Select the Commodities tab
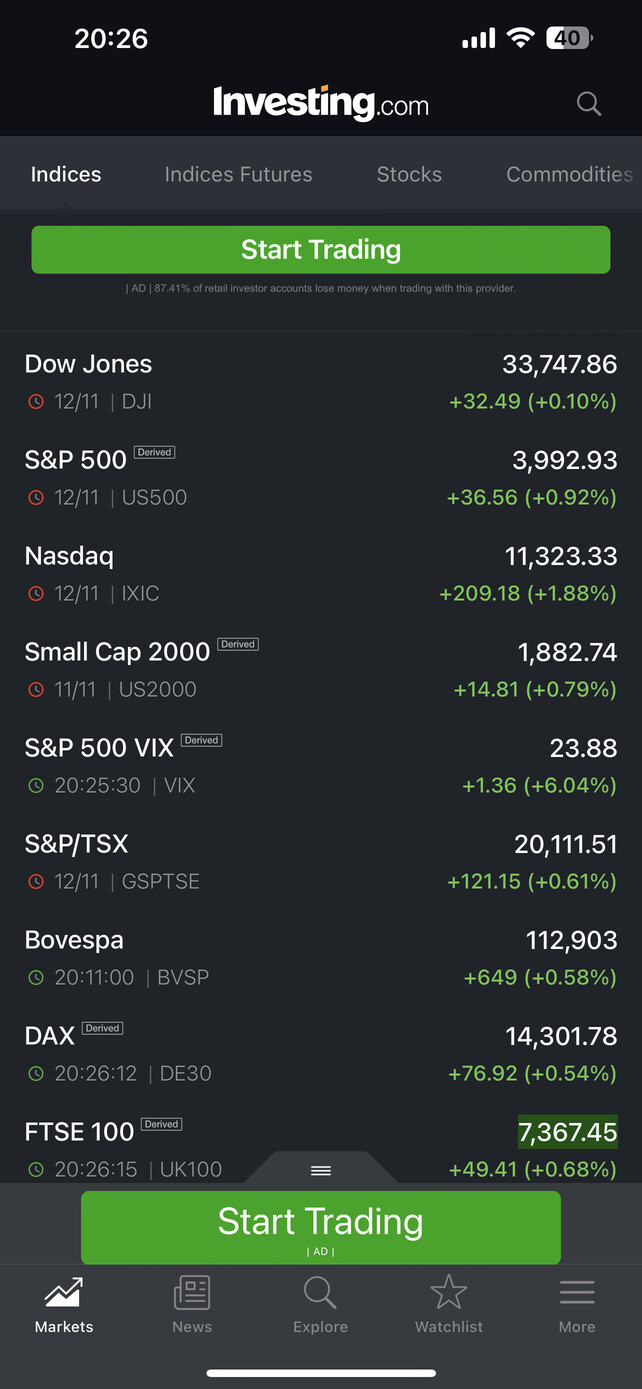Image resolution: width=642 pixels, height=1389 pixels. (569, 175)
